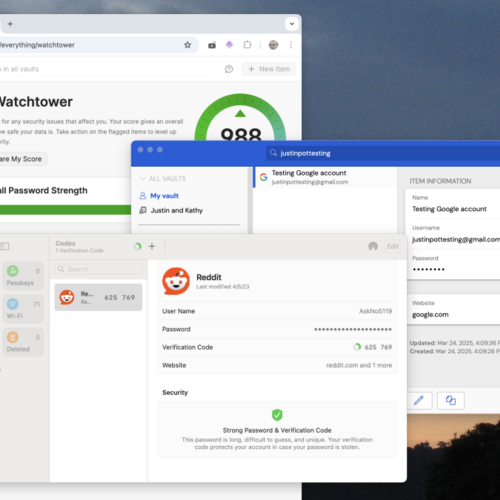The width and height of the screenshot is (500, 500).
Task: Click the search in all vaults field
Action: [107, 69]
